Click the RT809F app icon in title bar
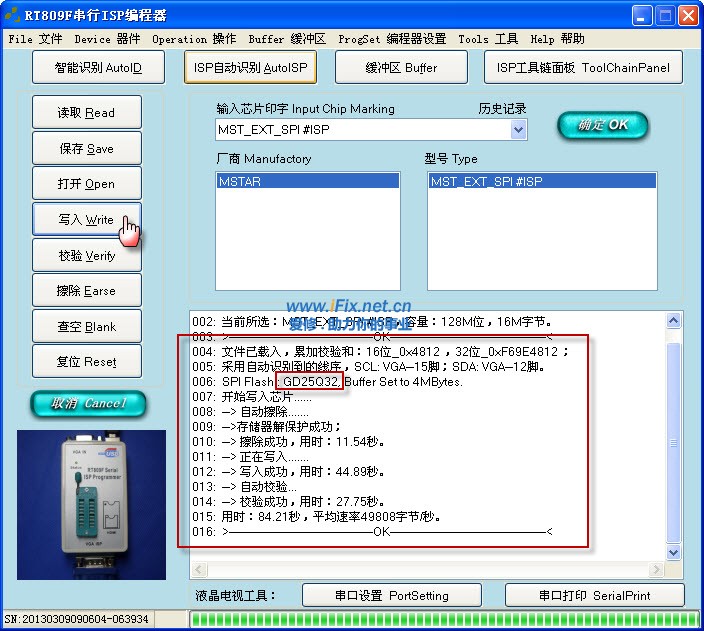 [x=13, y=15]
